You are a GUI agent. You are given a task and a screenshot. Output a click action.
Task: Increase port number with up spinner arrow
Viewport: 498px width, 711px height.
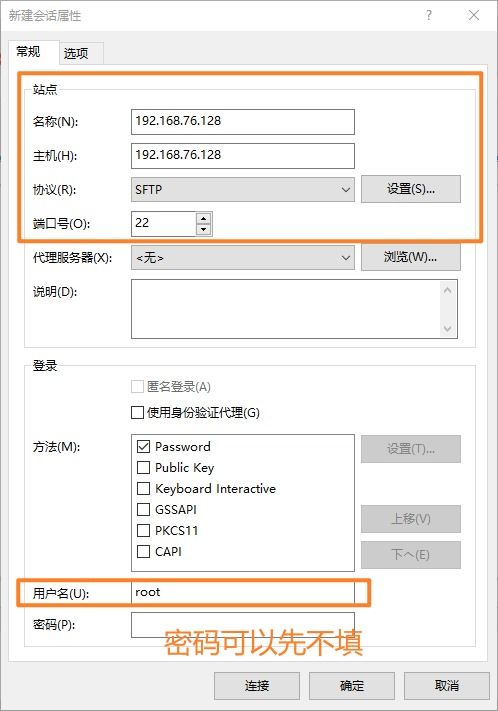coord(204,219)
